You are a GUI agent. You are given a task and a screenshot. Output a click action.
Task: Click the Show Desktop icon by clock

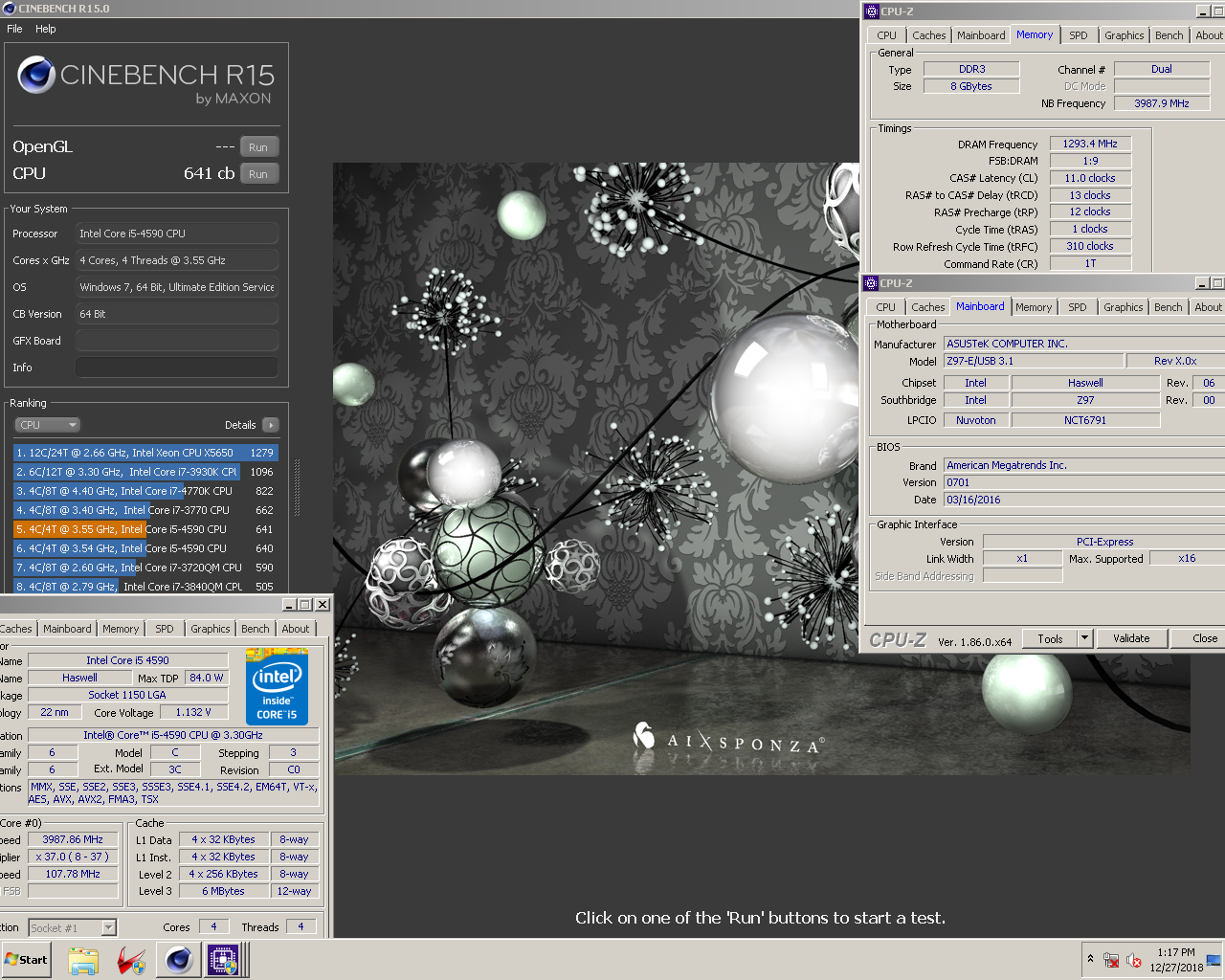coord(1214,960)
